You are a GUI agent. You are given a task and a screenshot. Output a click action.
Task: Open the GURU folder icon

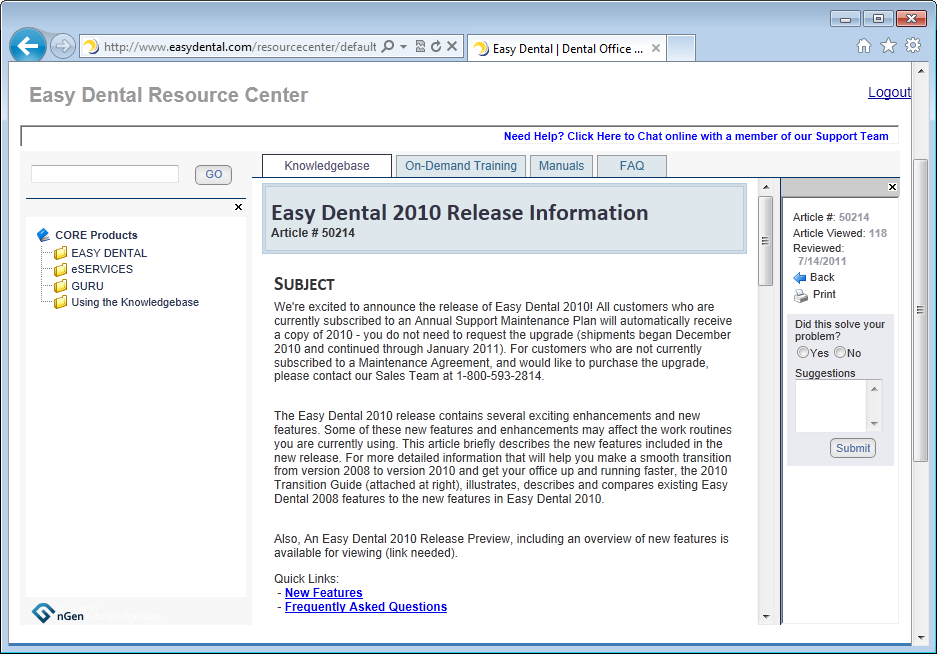click(x=60, y=286)
